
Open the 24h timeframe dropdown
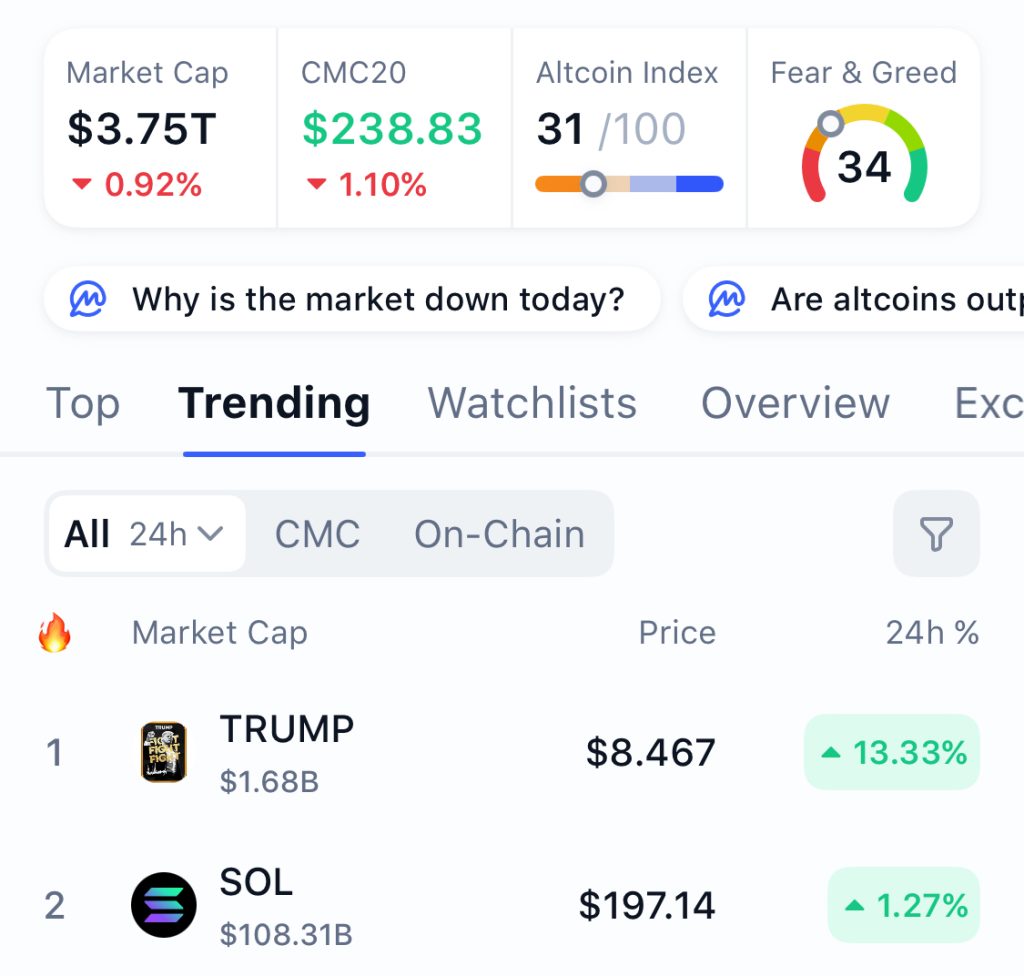(176, 534)
